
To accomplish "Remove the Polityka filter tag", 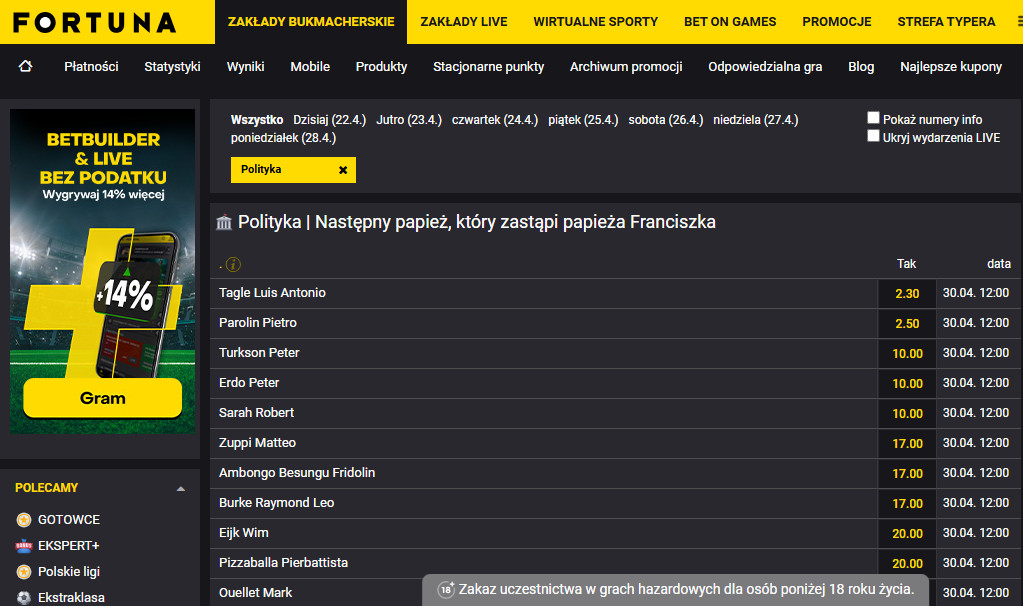I will click(343, 170).
